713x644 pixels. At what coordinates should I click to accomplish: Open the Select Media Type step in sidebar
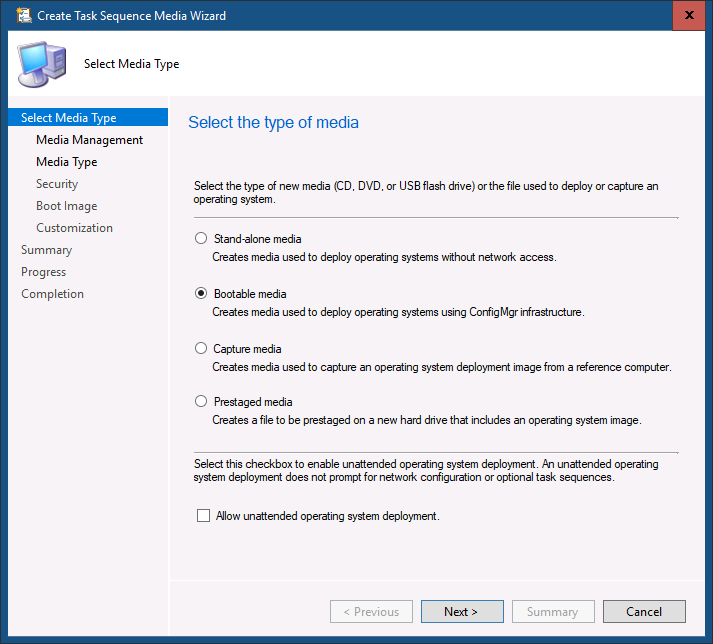point(88,117)
